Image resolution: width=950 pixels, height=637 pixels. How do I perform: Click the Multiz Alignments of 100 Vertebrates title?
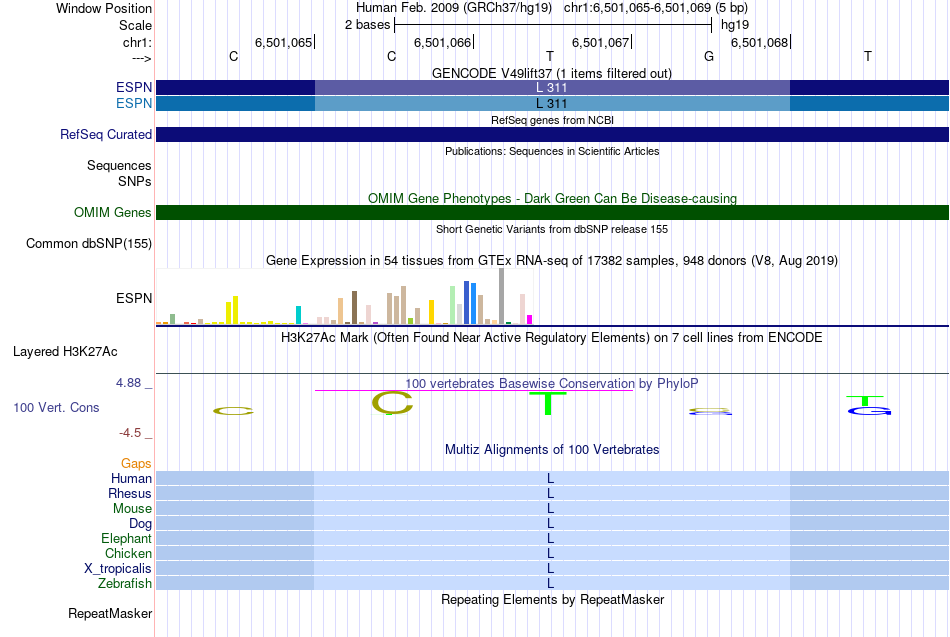point(552,450)
